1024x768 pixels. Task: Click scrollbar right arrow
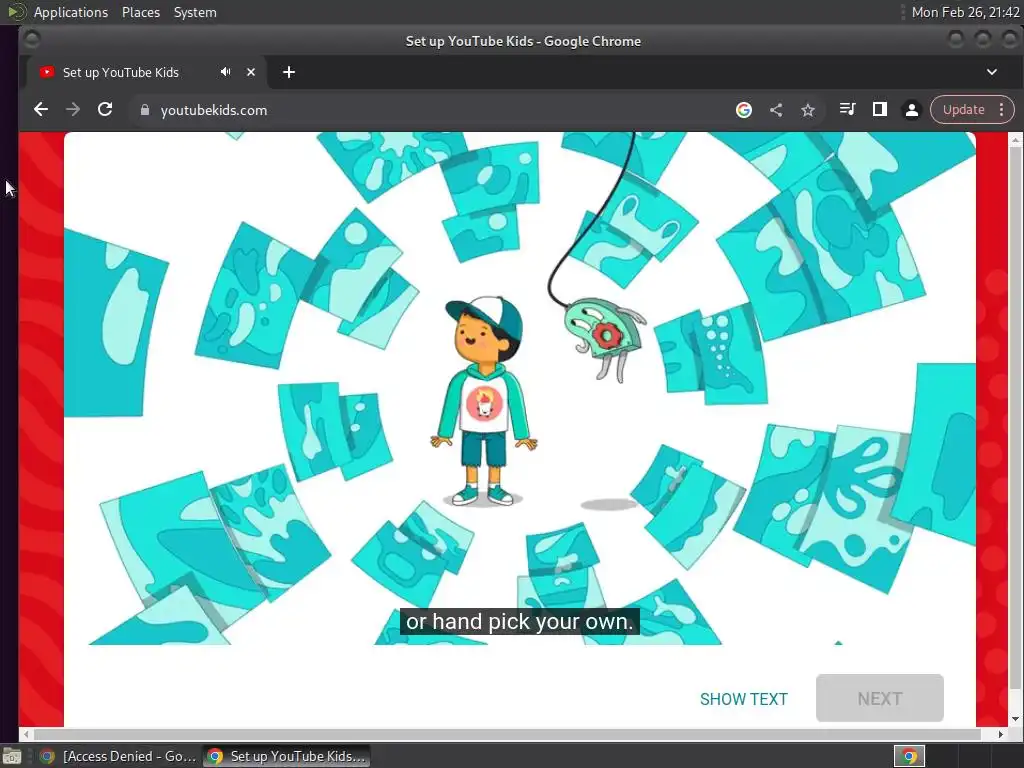pyautogui.click(x=1000, y=734)
